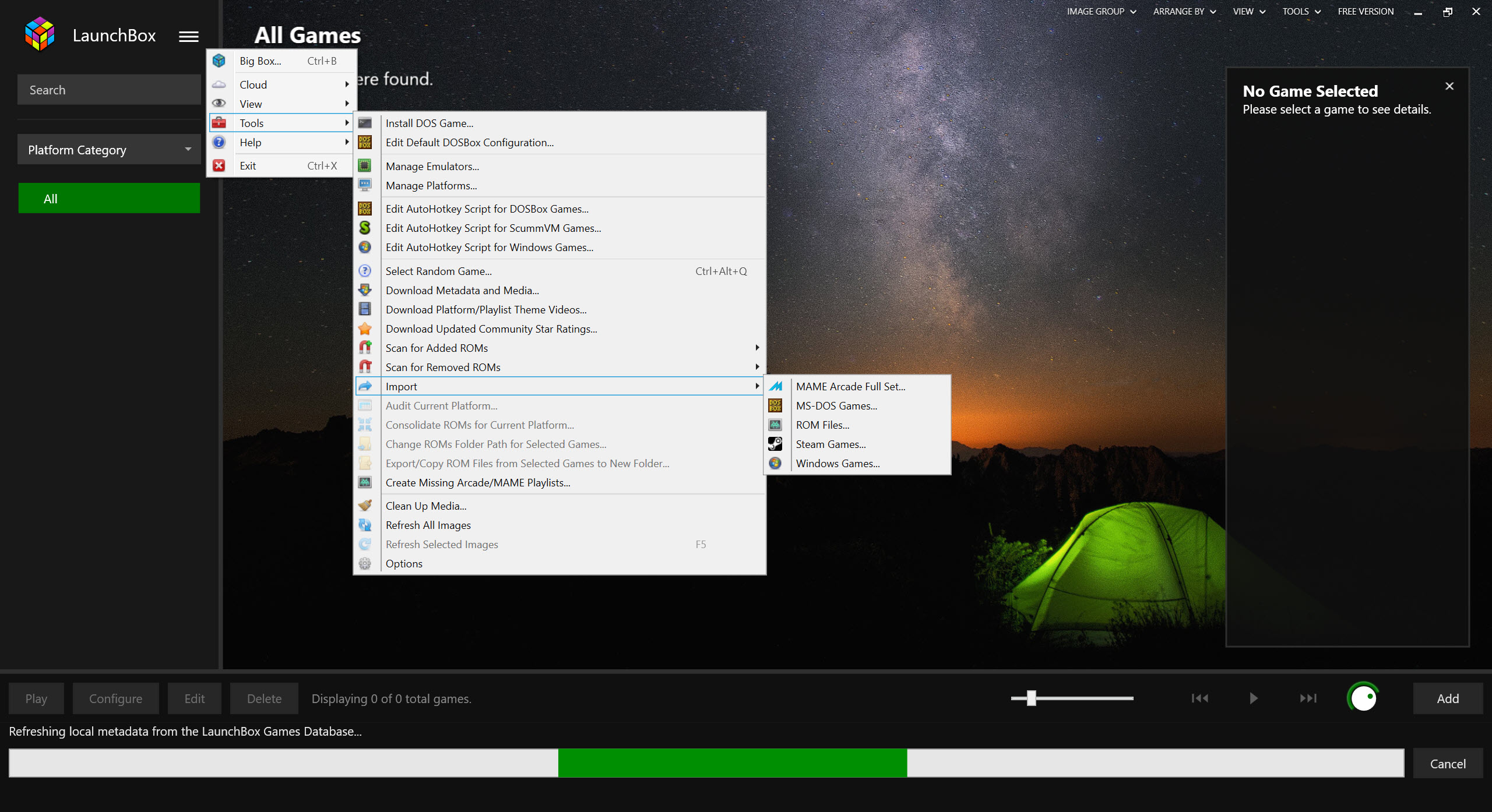The image size is (1492, 812).
Task: Click the star icon for Community Star Ratings
Action: pyautogui.click(x=364, y=329)
